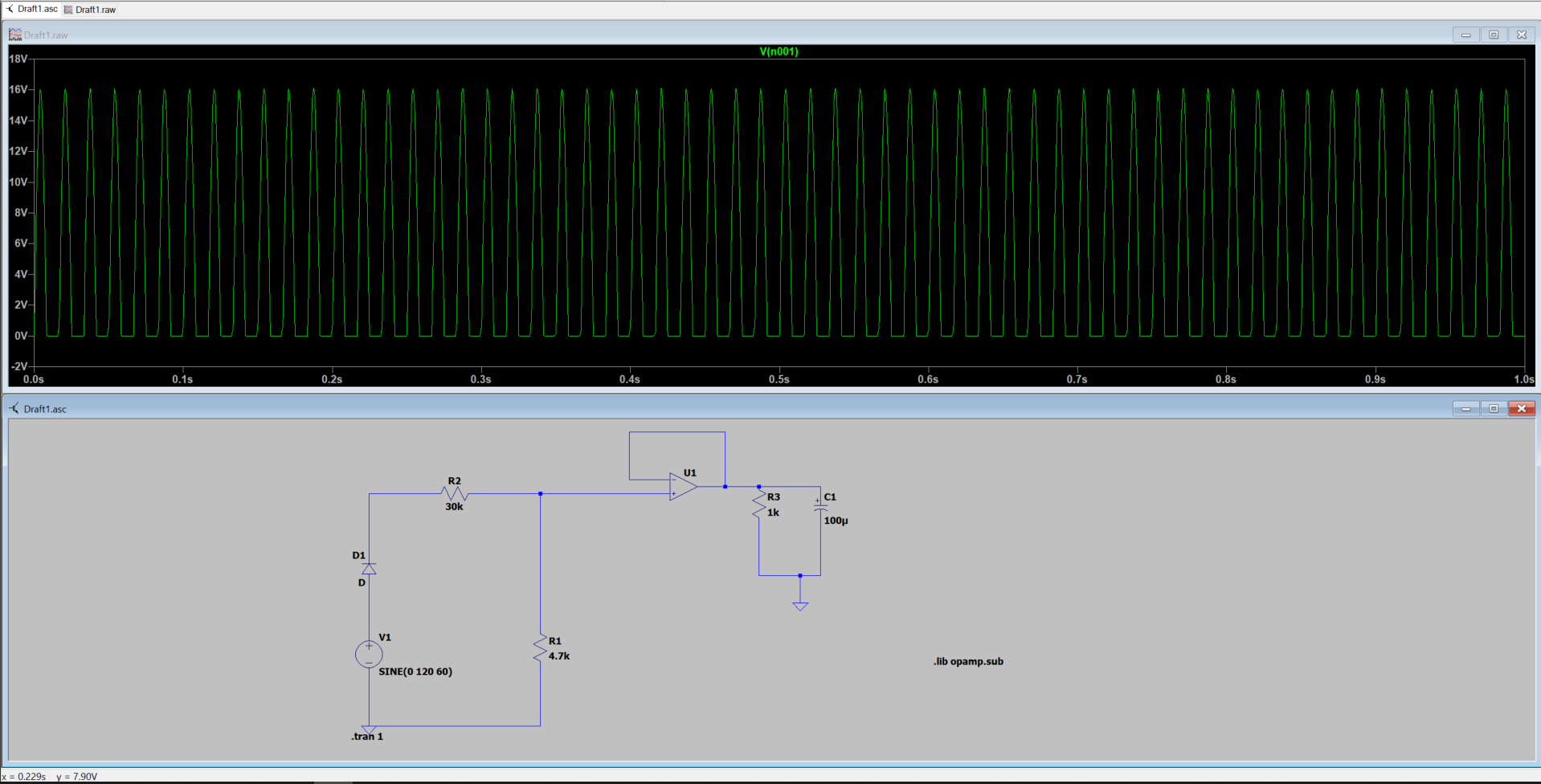Click the .tran 1 simulation directive
This screenshot has width=1541, height=784.
[367, 737]
